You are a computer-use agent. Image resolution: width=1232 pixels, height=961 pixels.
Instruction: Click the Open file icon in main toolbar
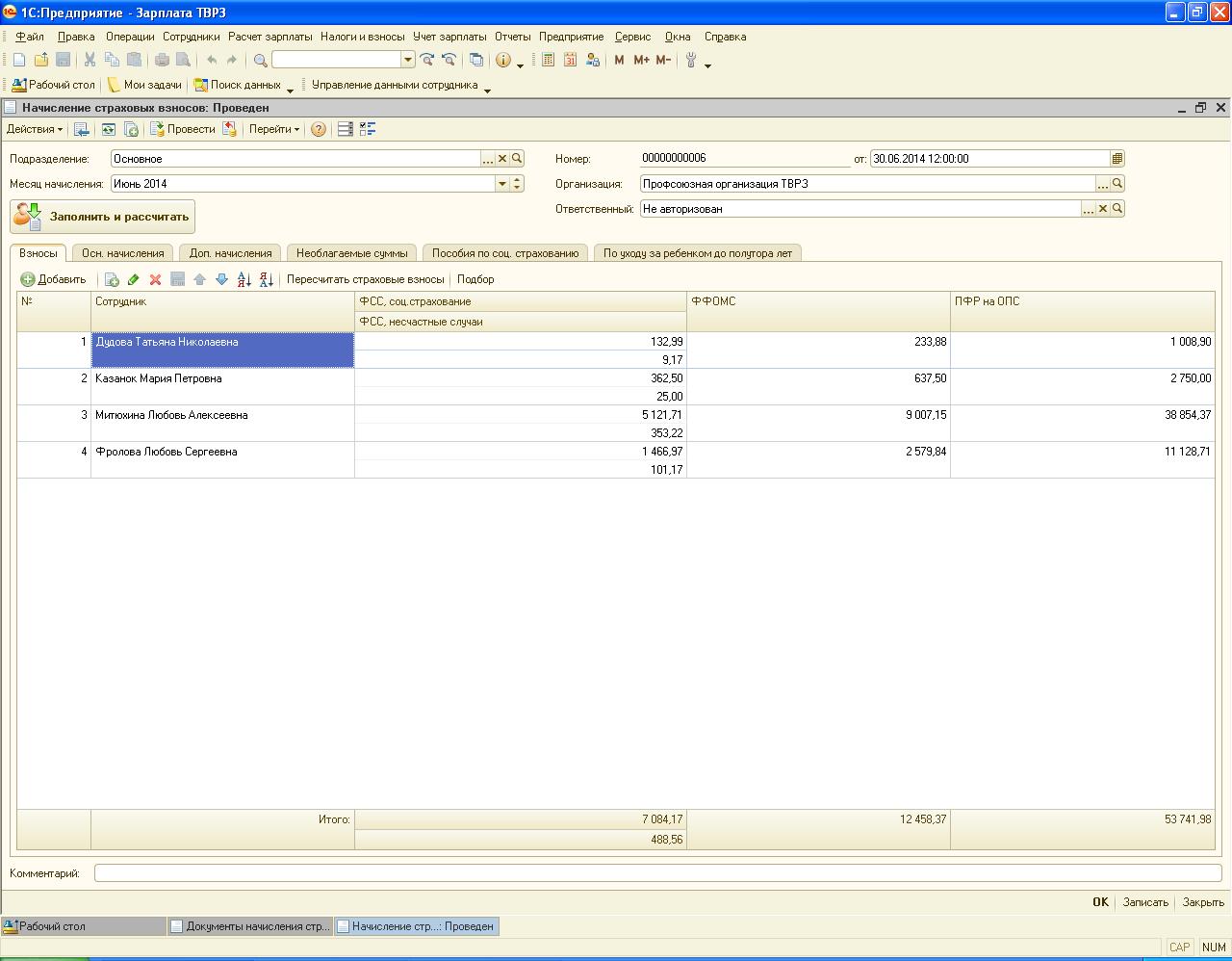pos(41,60)
